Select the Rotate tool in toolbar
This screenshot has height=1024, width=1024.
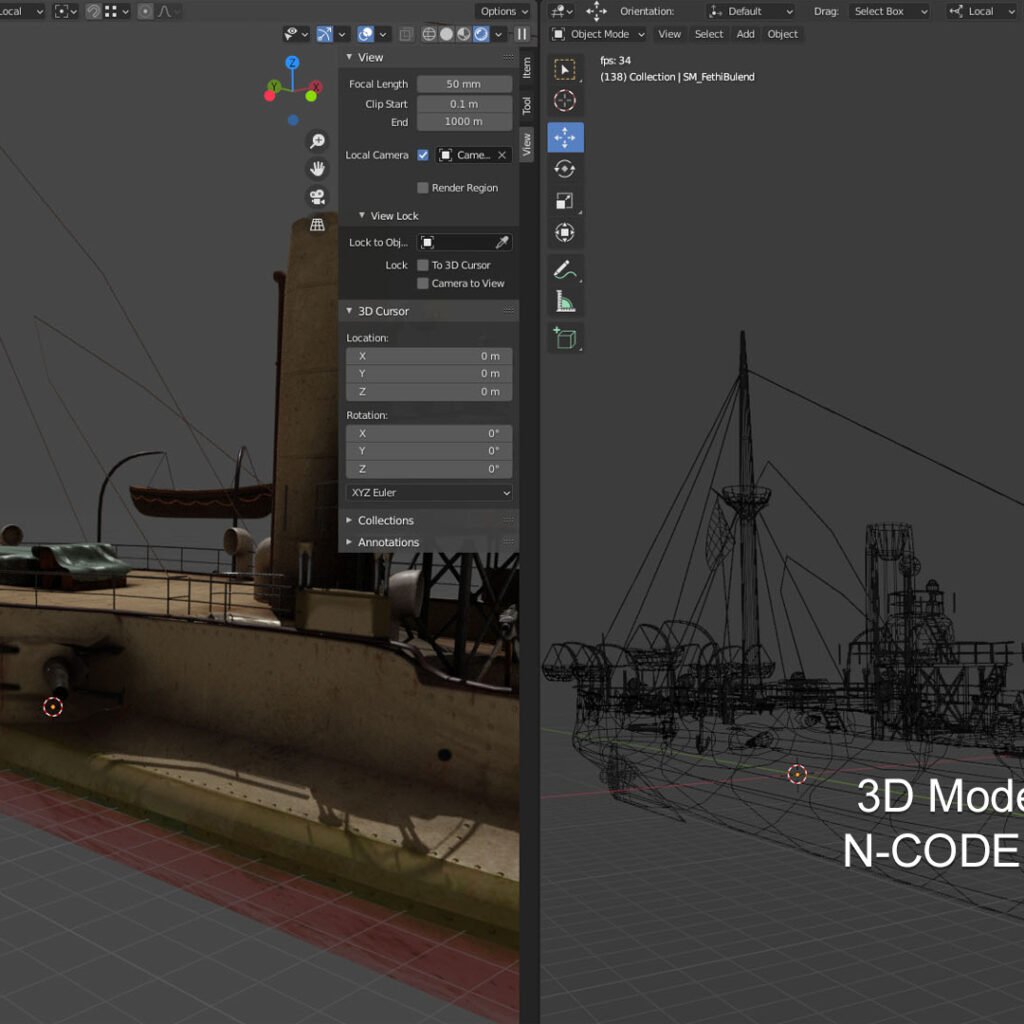click(x=565, y=169)
